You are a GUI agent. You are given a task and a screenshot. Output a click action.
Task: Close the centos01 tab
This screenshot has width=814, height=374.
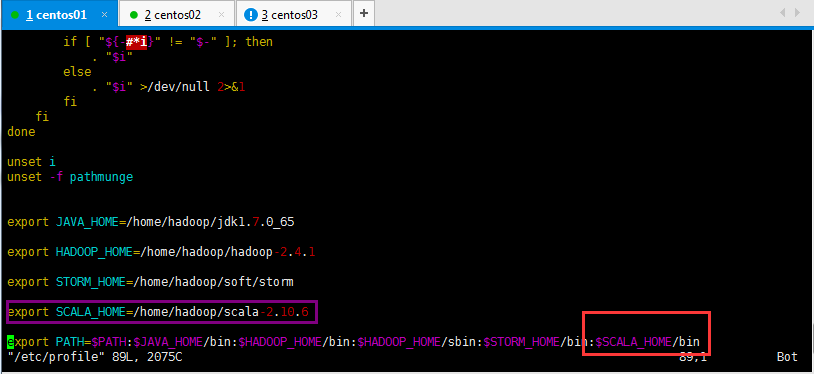point(104,15)
